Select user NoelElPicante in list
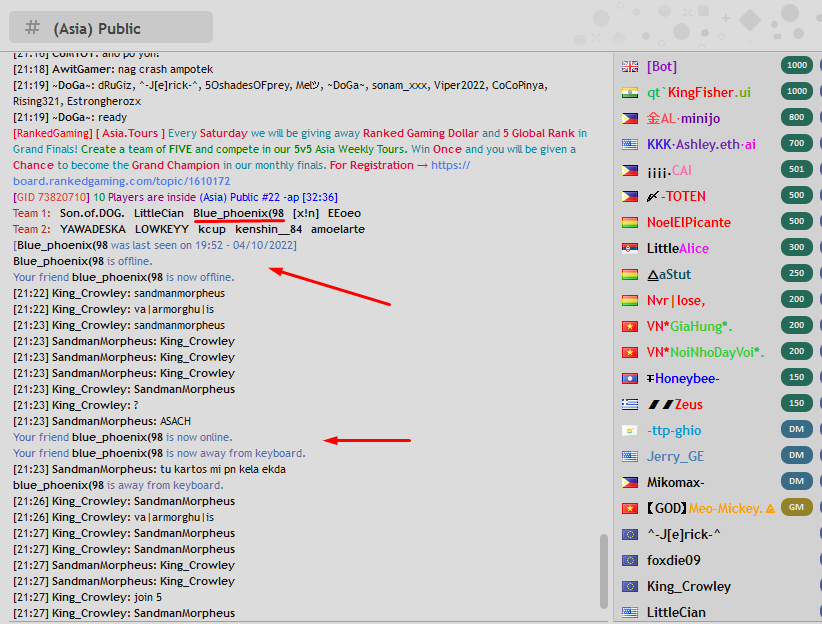Viewport: 822px width, 624px height. tap(688, 222)
